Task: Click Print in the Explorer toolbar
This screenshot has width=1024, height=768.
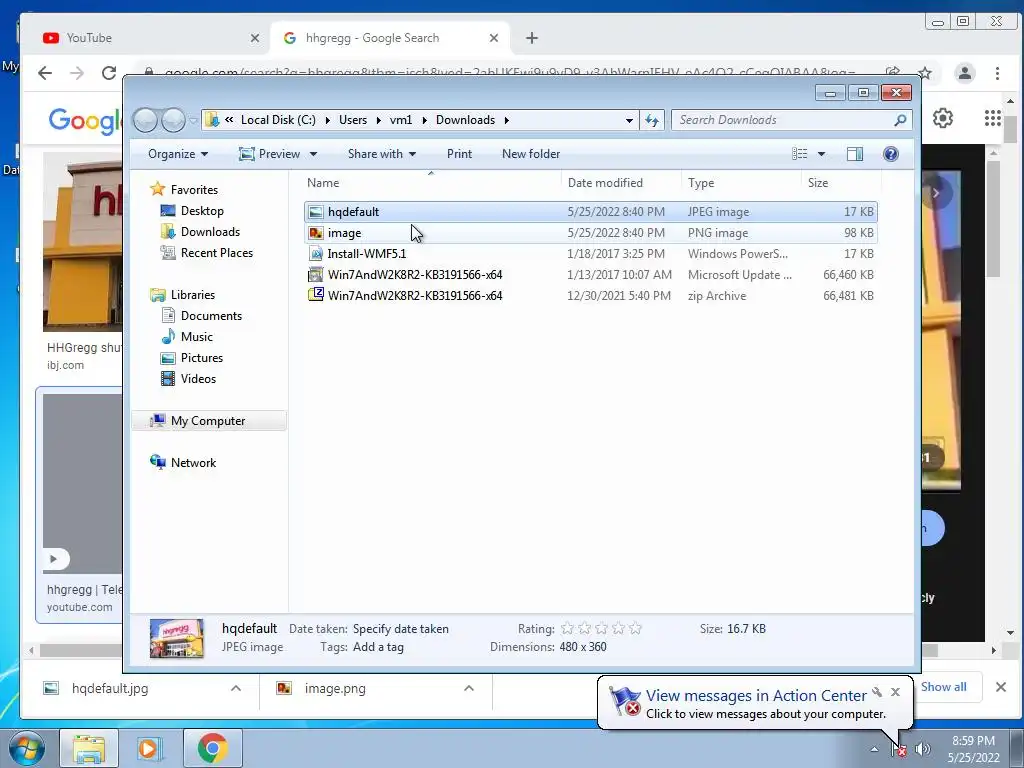Action: point(459,154)
